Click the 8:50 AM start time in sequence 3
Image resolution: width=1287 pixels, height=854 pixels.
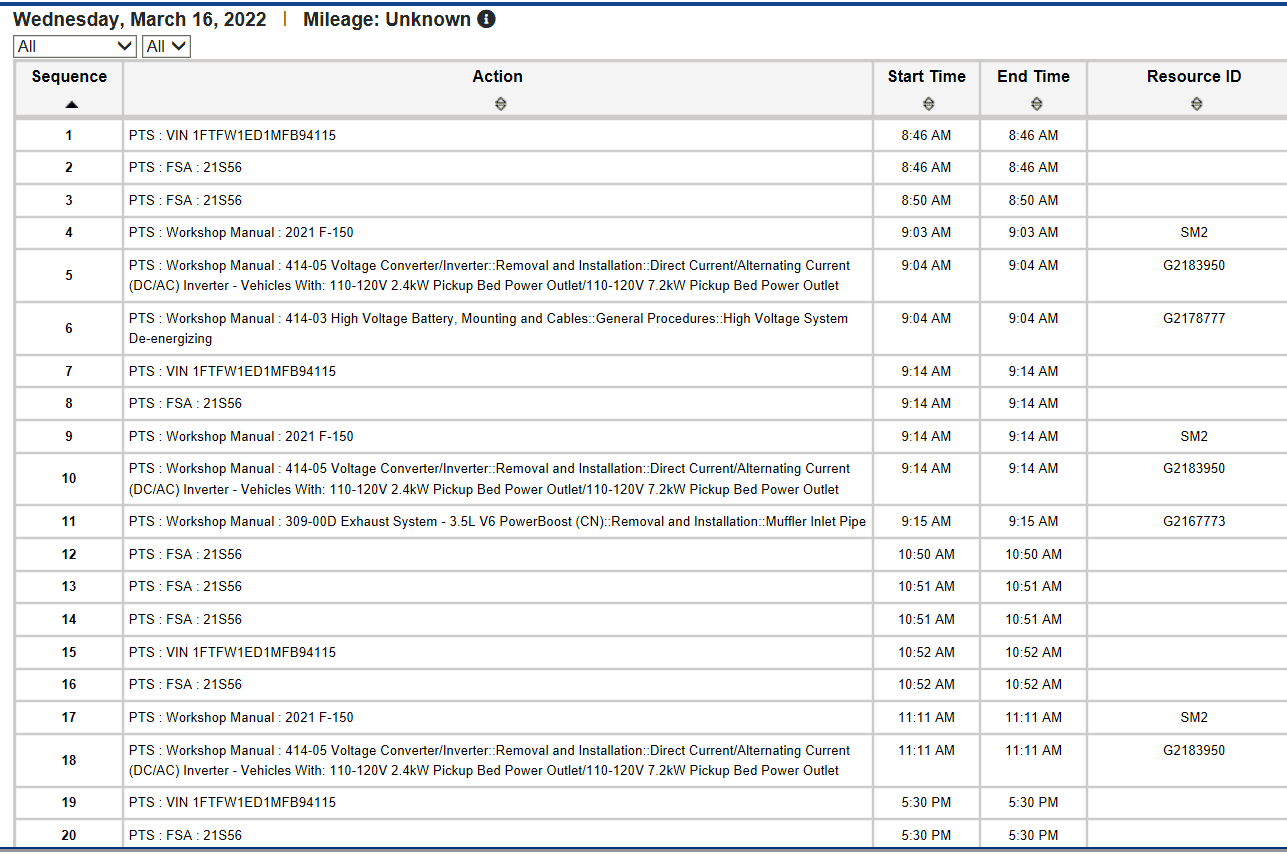[926, 200]
